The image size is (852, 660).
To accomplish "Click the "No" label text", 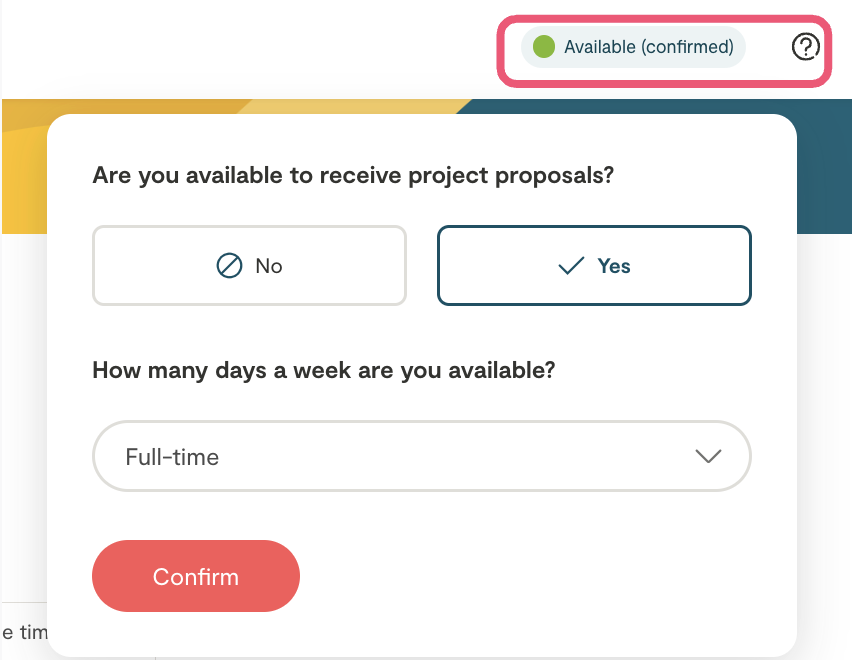I will coord(269,266).
